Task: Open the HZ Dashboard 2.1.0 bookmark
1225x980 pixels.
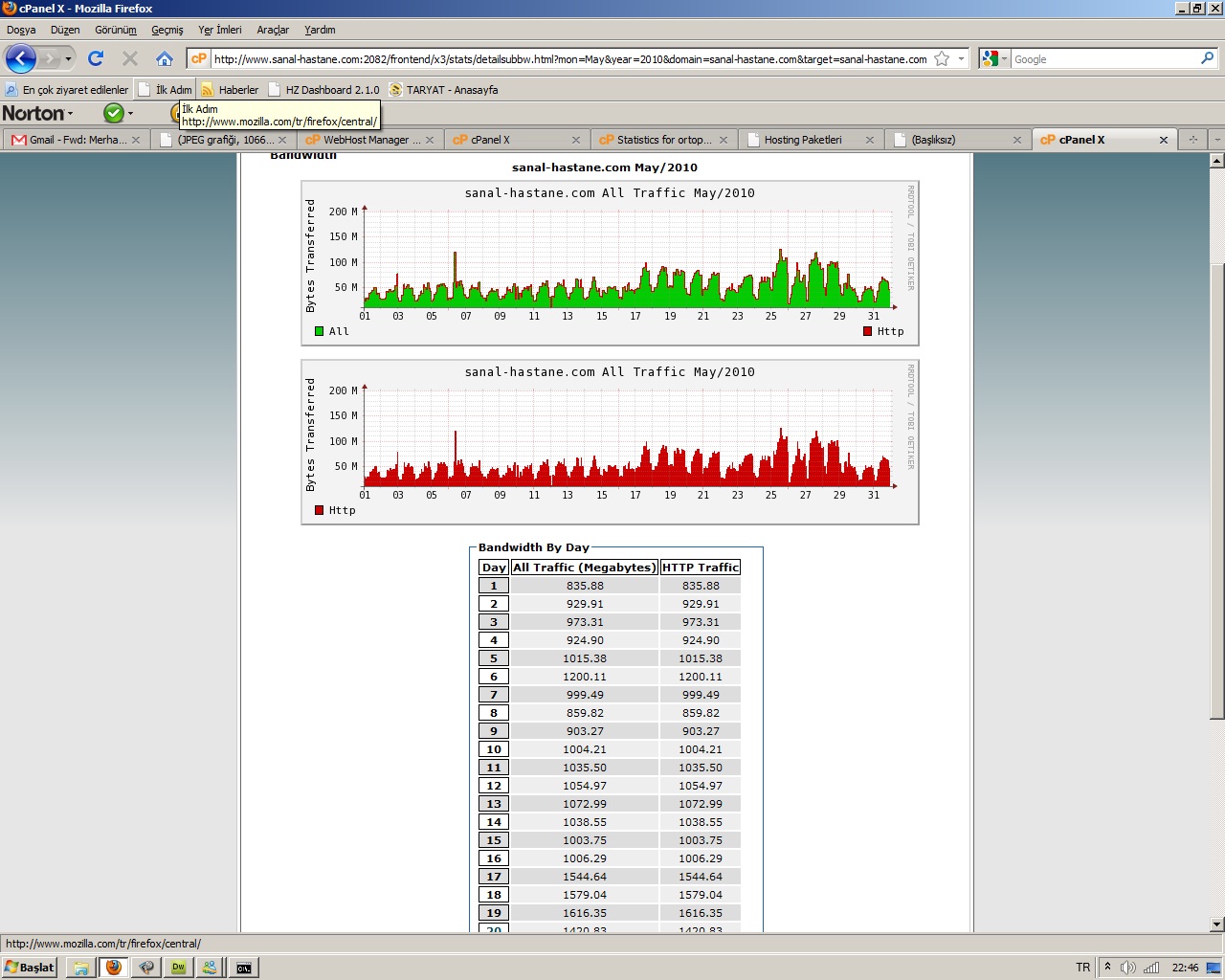Action: click(323, 90)
